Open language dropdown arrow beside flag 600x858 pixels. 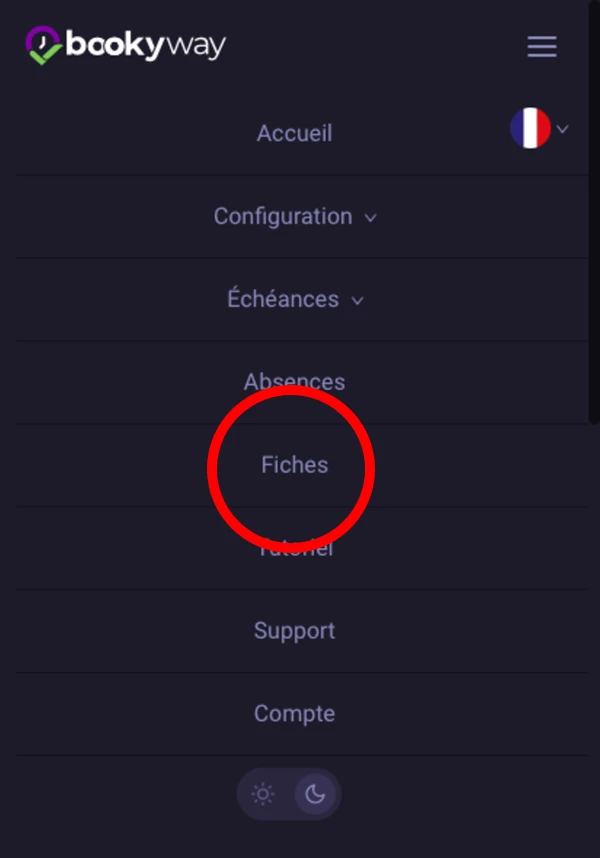563,129
